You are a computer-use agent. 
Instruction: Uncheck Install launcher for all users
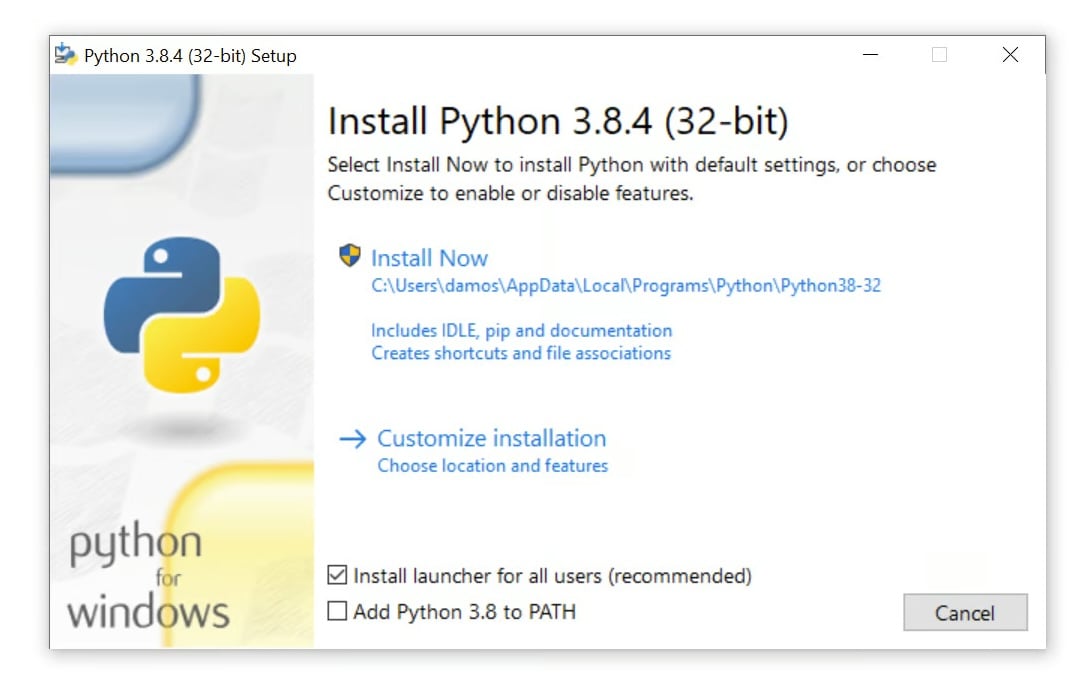pos(338,576)
